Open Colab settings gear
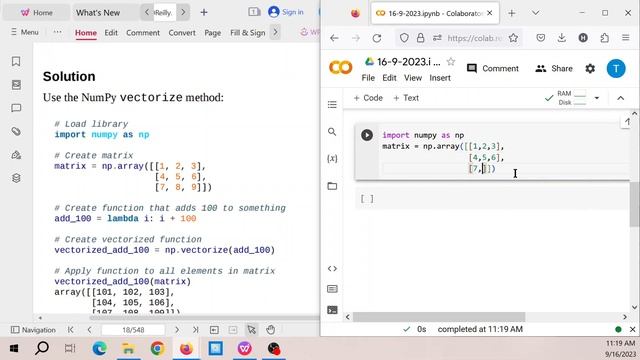 click(x=590, y=69)
